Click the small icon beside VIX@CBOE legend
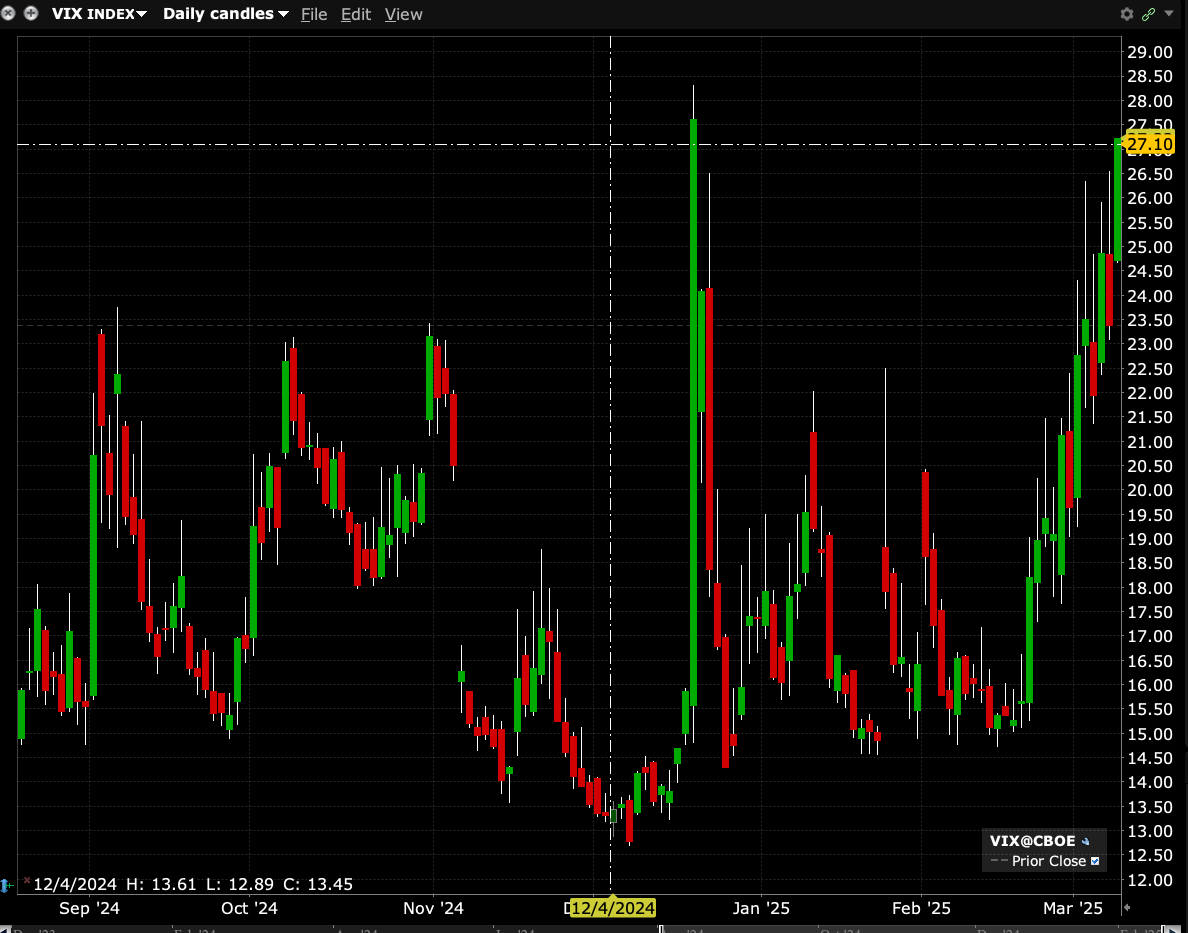1188x933 pixels. coord(1086,841)
